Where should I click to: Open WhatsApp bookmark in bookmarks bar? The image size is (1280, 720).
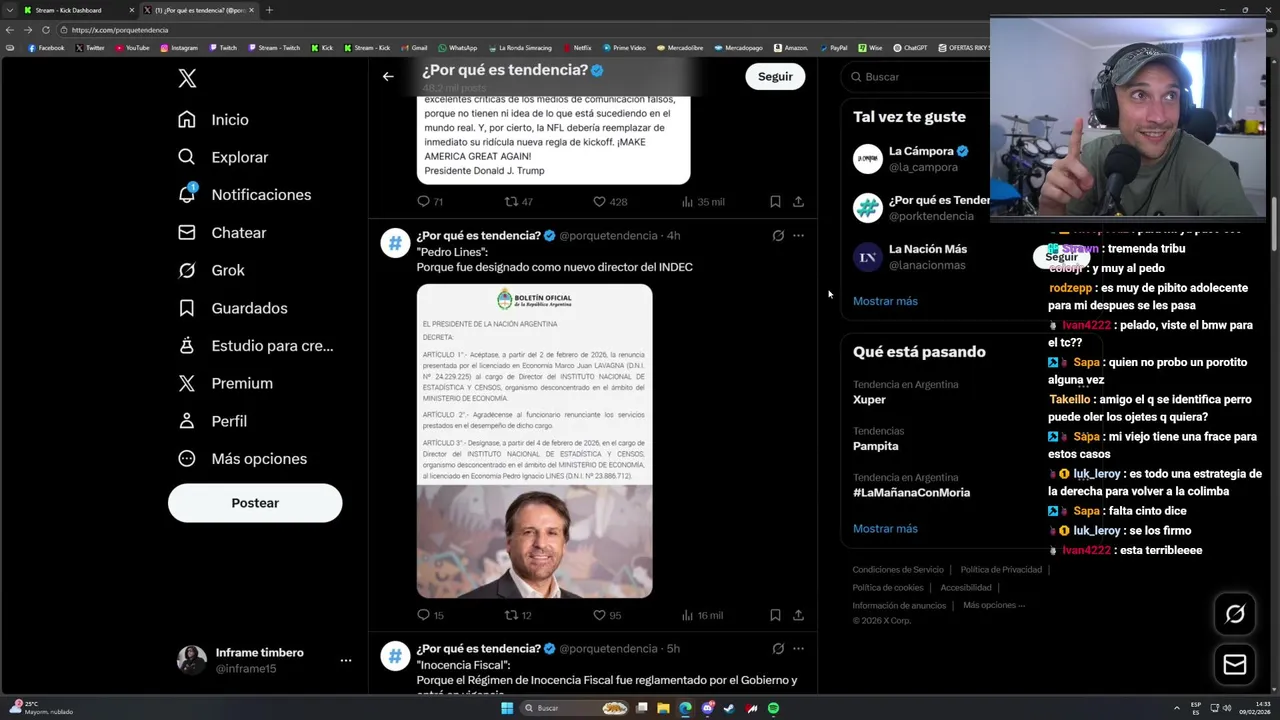[x=457, y=48]
